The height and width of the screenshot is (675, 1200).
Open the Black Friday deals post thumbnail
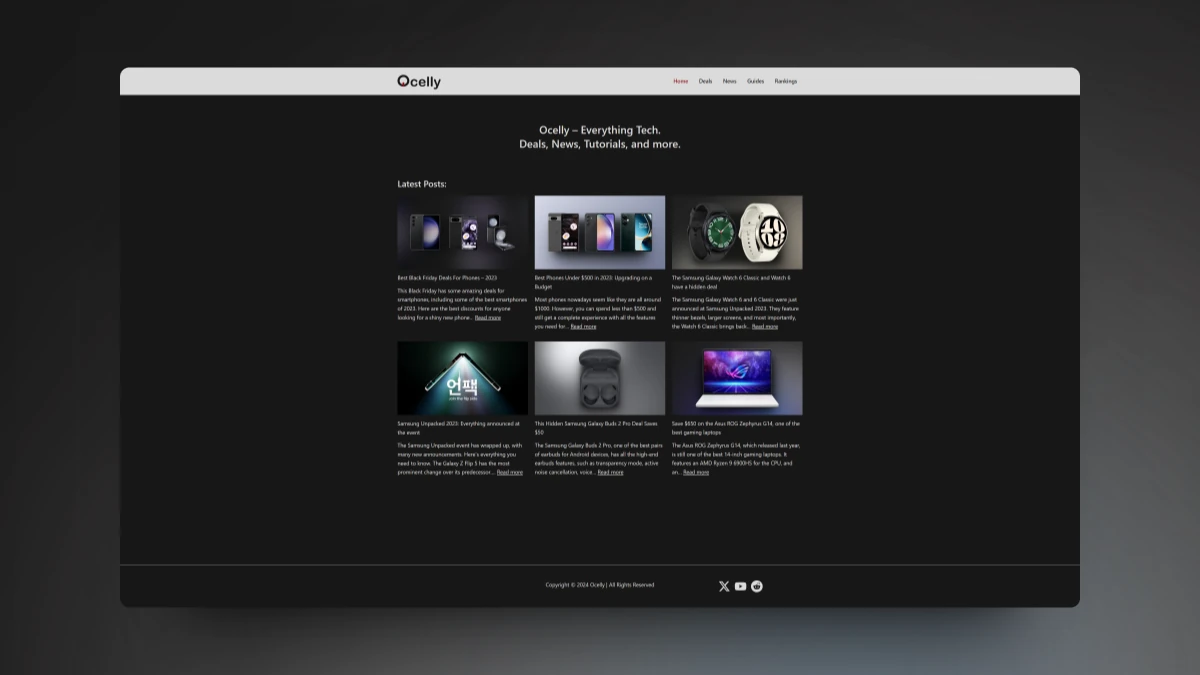coord(462,231)
